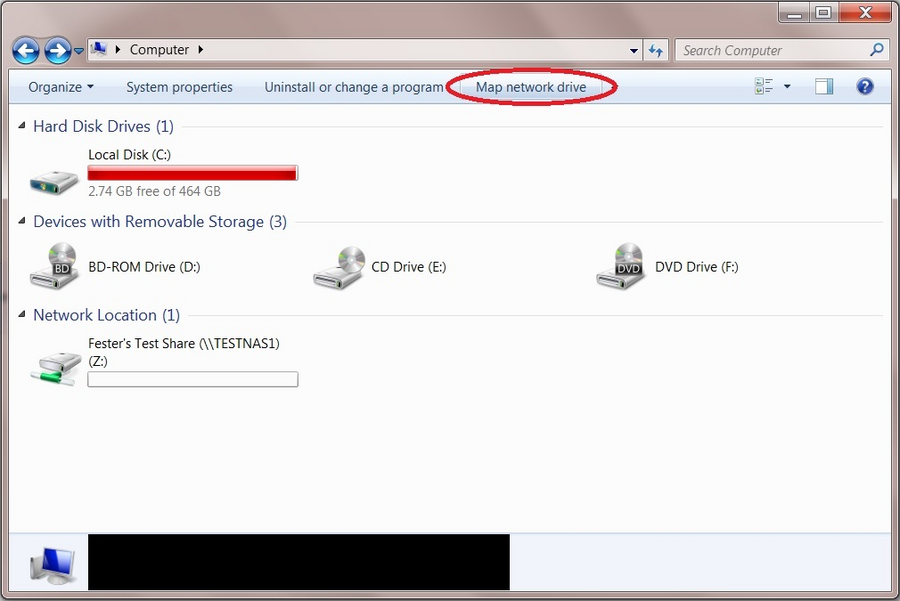Open the Organize dropdown menu
The height and width of the screenshot is (601, 900).
(x=60, y=87)
